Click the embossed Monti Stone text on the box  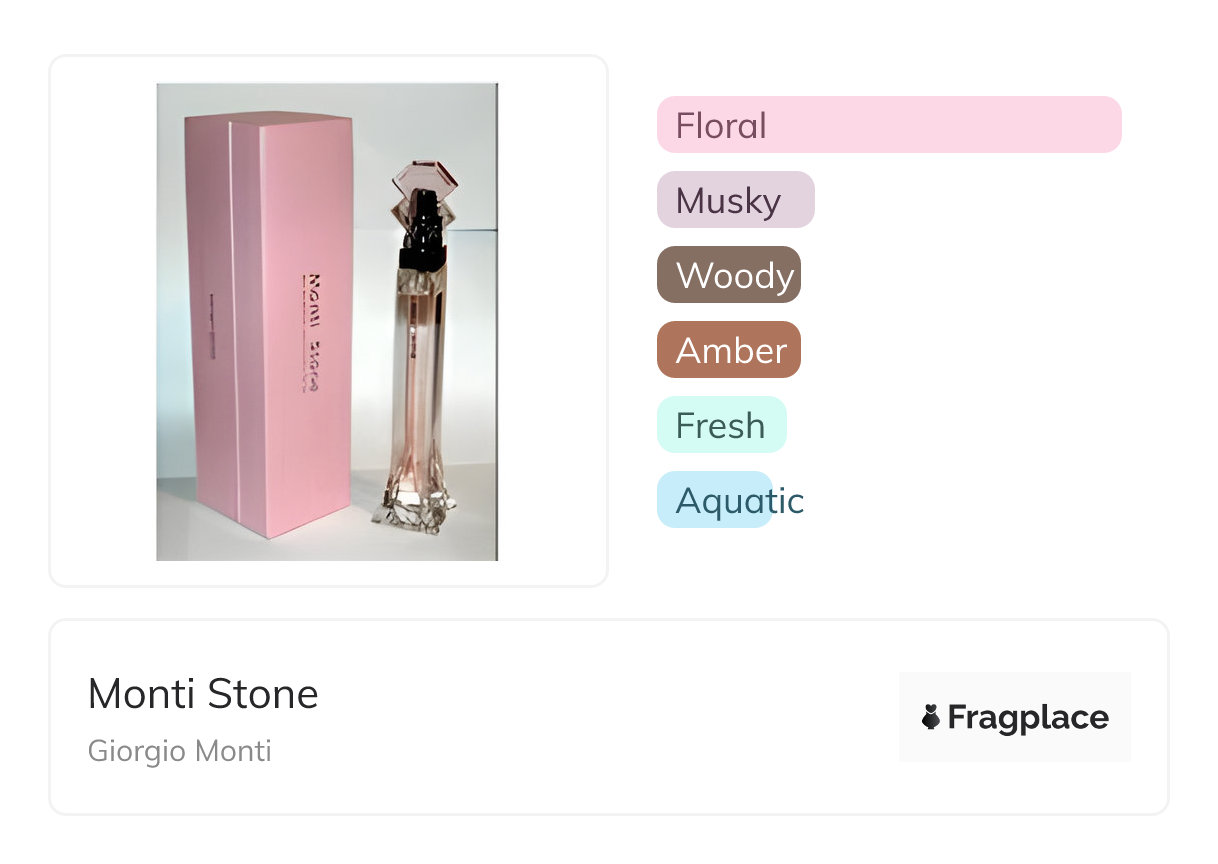click(311, 331)
